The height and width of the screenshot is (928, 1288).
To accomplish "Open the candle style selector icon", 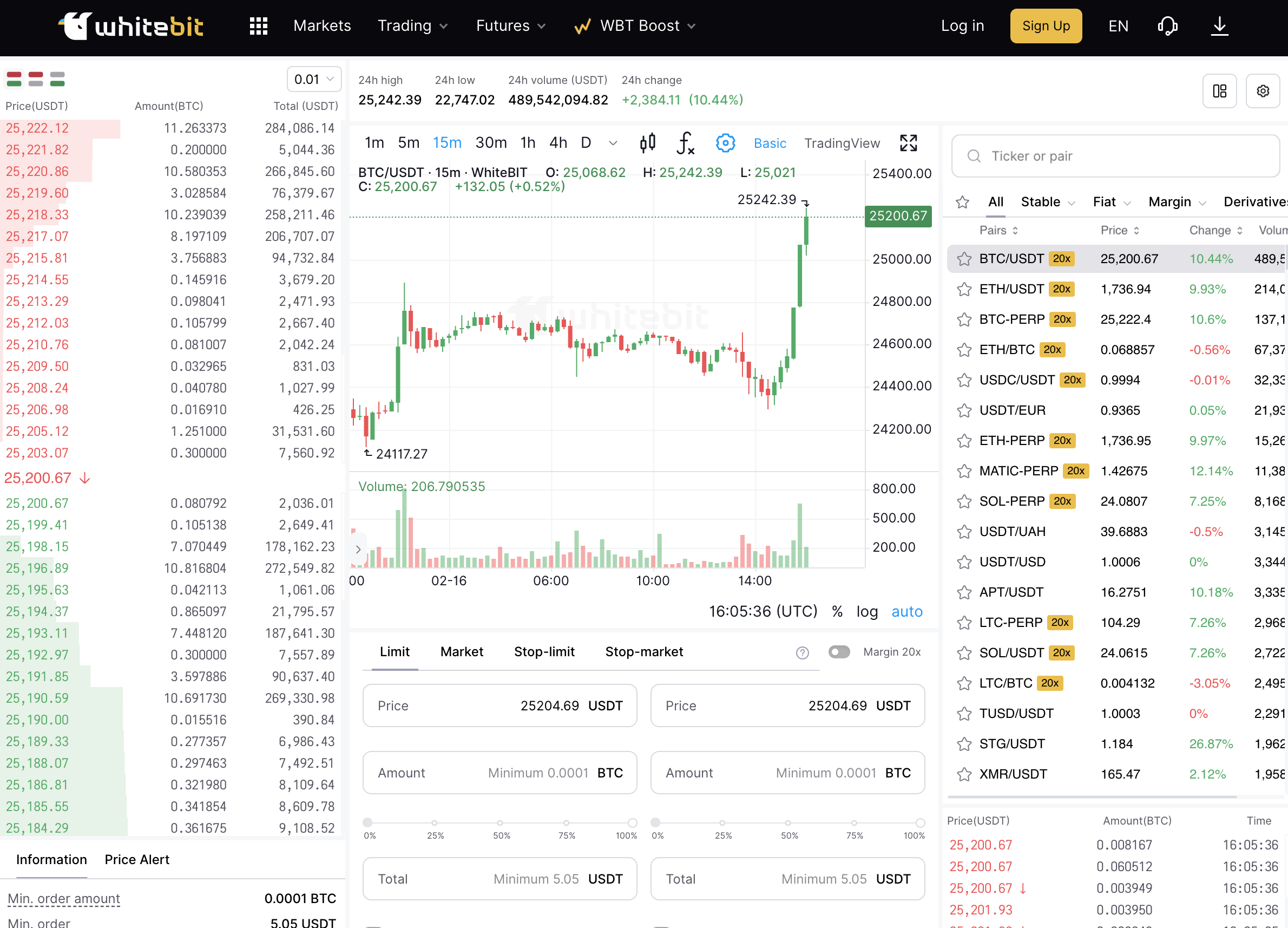I will click(648, 142).
